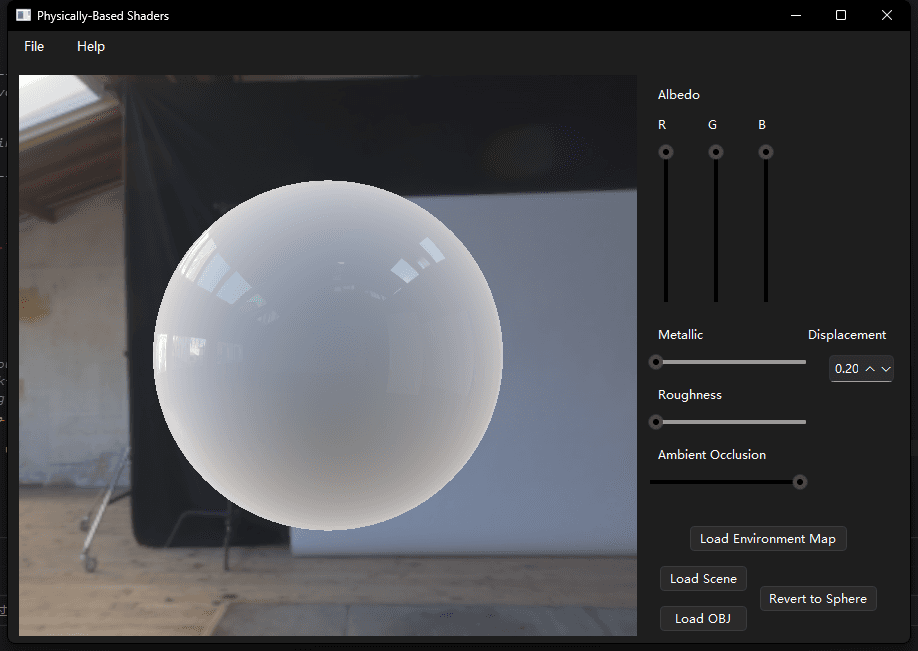Image resolution: width=918 pixels, height=651 pixels.
Task: Click the Roughness label
Action: click(x=690, y=395)
